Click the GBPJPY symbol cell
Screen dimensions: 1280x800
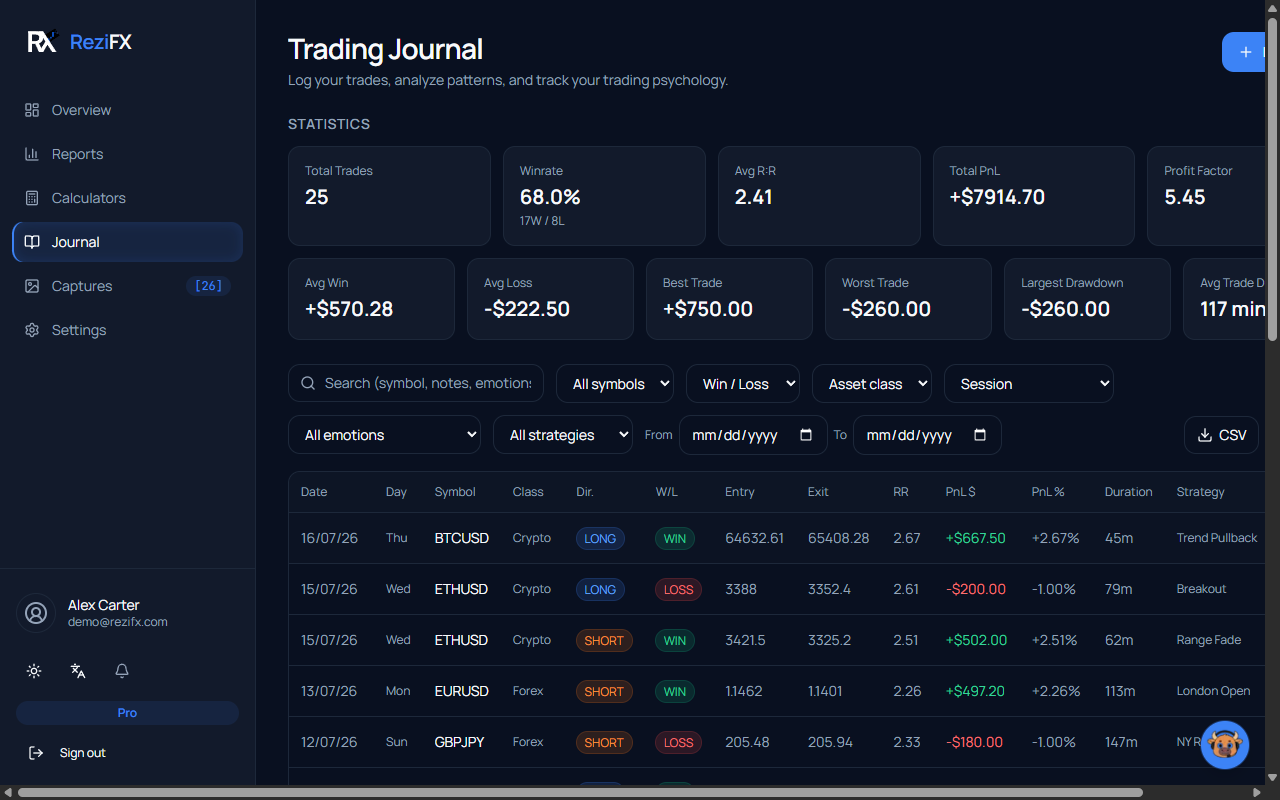[460, 742]
